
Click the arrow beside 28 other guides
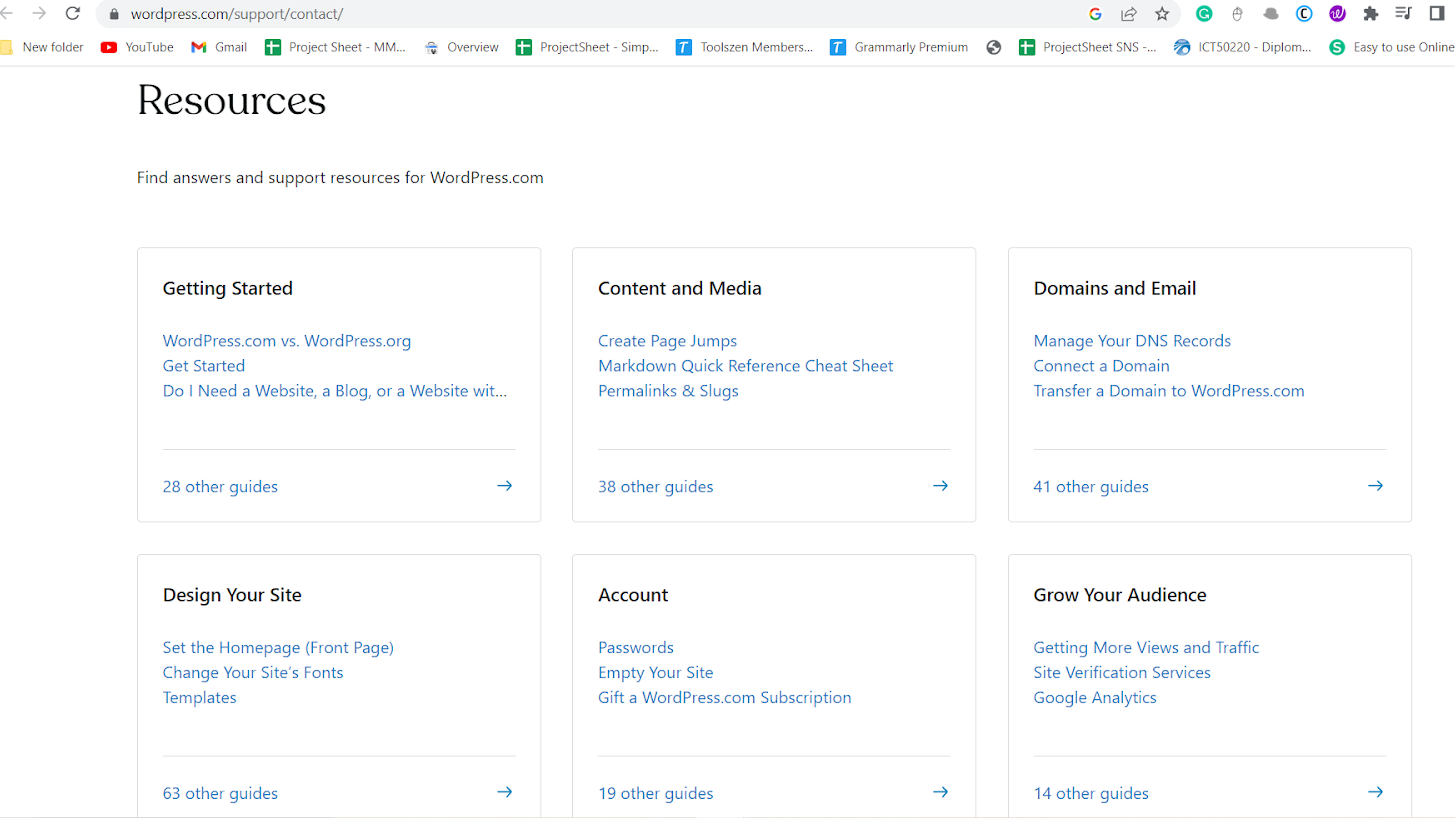[505, 486]
